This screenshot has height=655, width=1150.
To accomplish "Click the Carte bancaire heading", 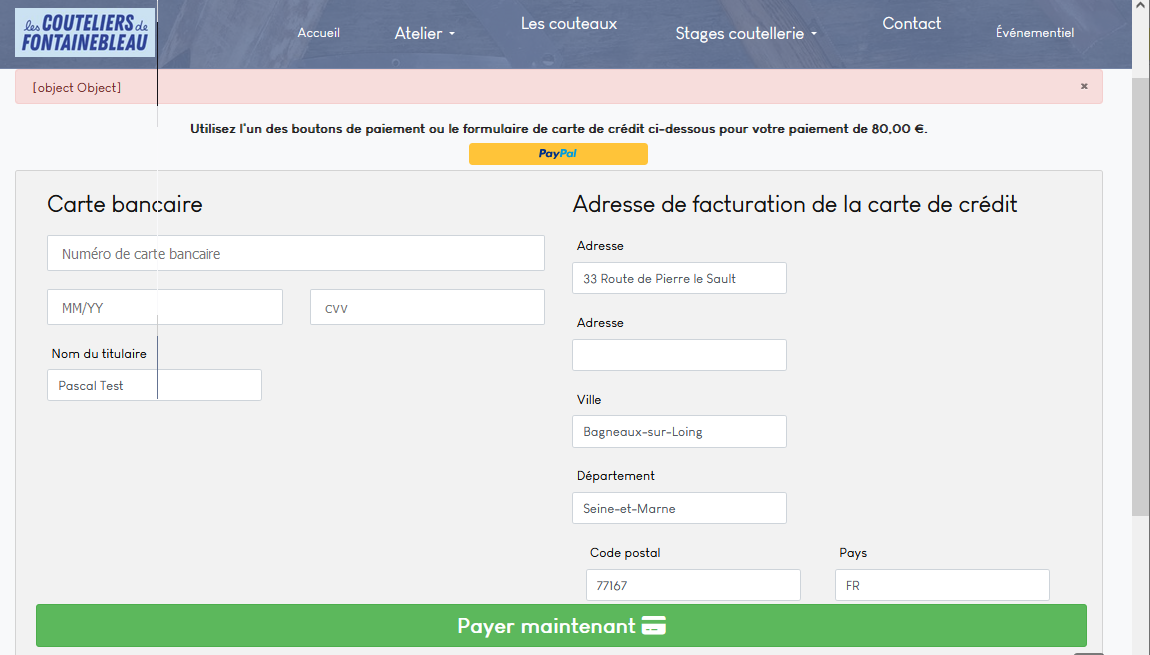I will [x=125, y=204].
